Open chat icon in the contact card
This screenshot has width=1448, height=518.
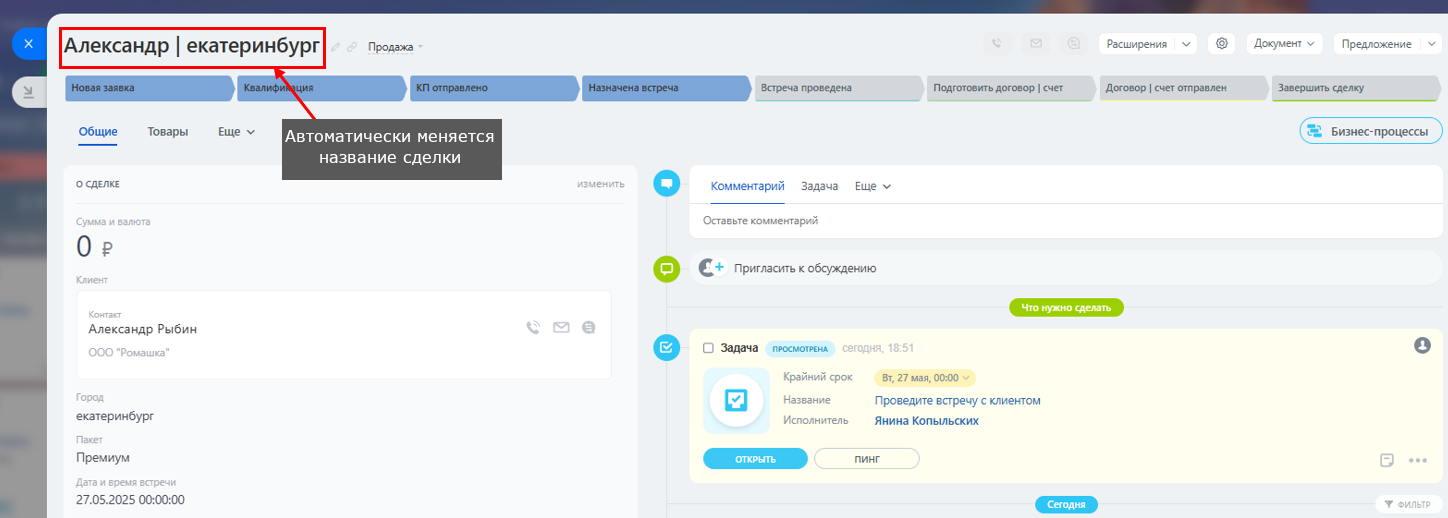point(589,327)
